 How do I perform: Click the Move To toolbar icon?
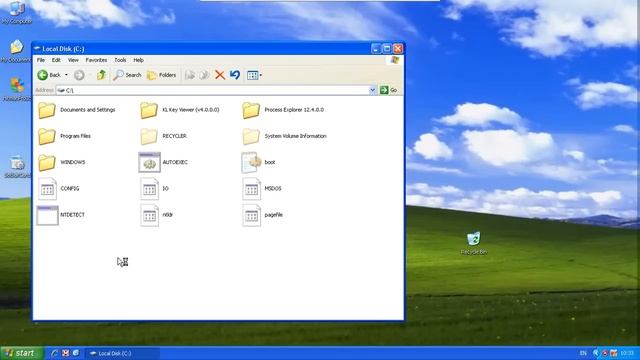coord(190,75)
